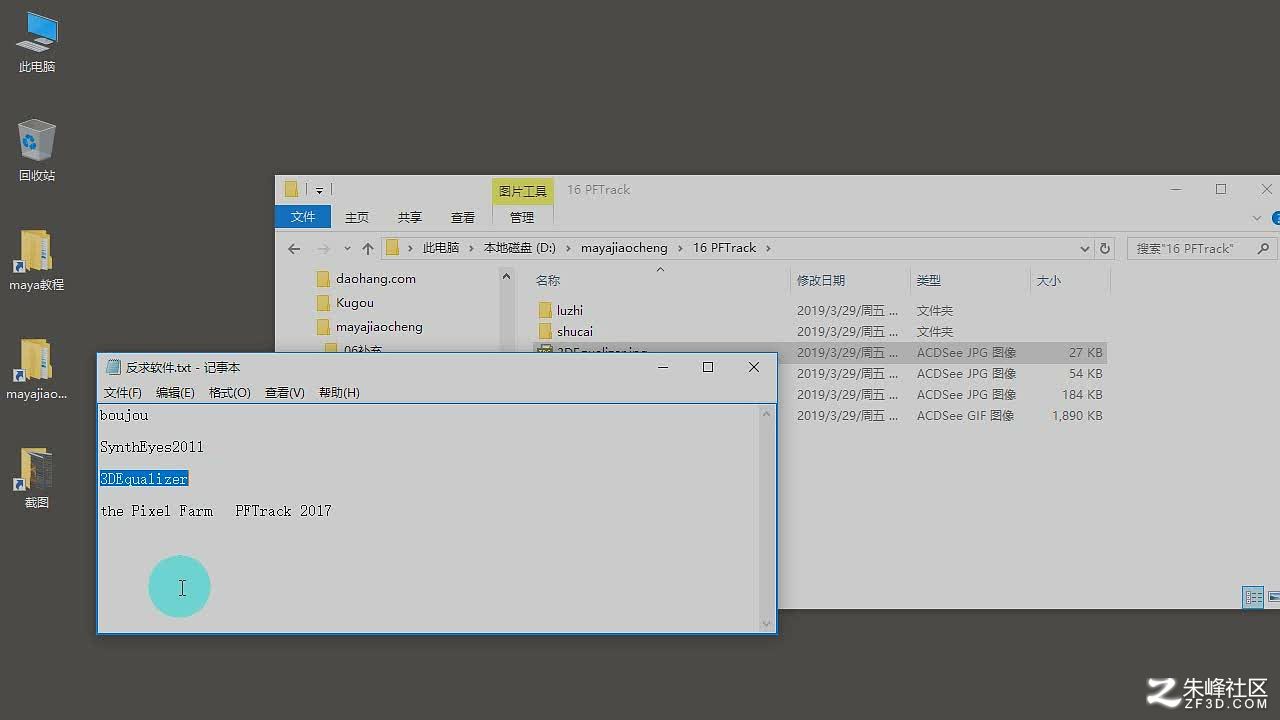Expand the chevron after mayajiaocheng in path

tap(681, 248)
